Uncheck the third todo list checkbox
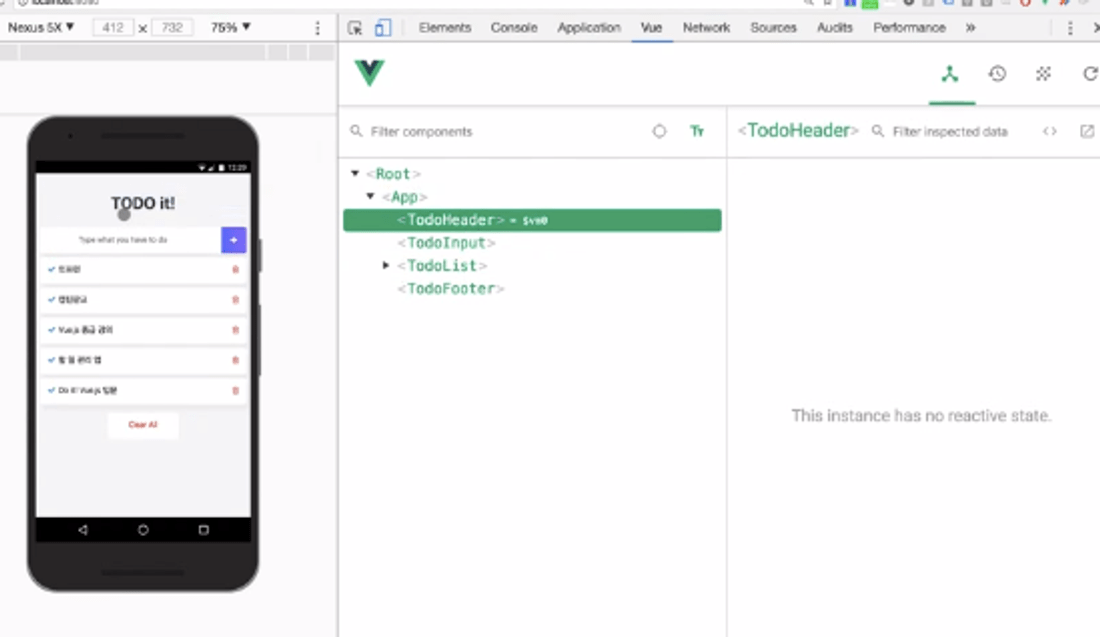 [x=52, y=330]
